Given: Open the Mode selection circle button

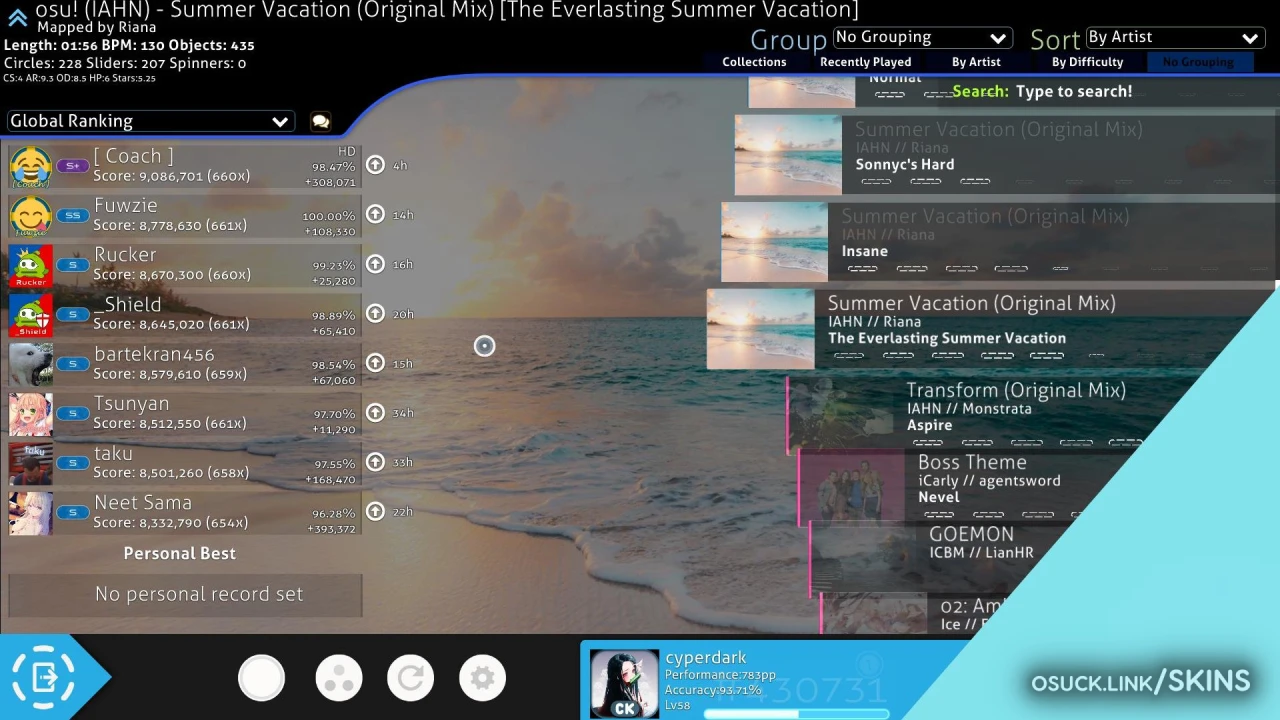Looking at the screenshot, I should pos(262,679).
